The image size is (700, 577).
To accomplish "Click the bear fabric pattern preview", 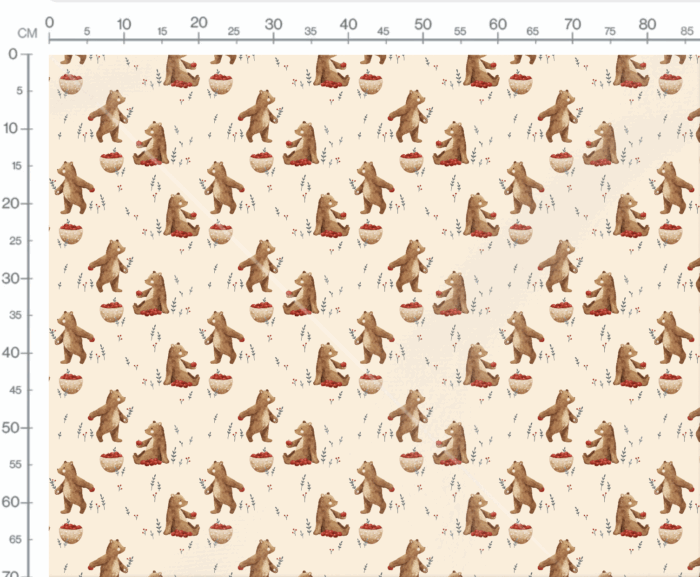I will tap(375, 316).
